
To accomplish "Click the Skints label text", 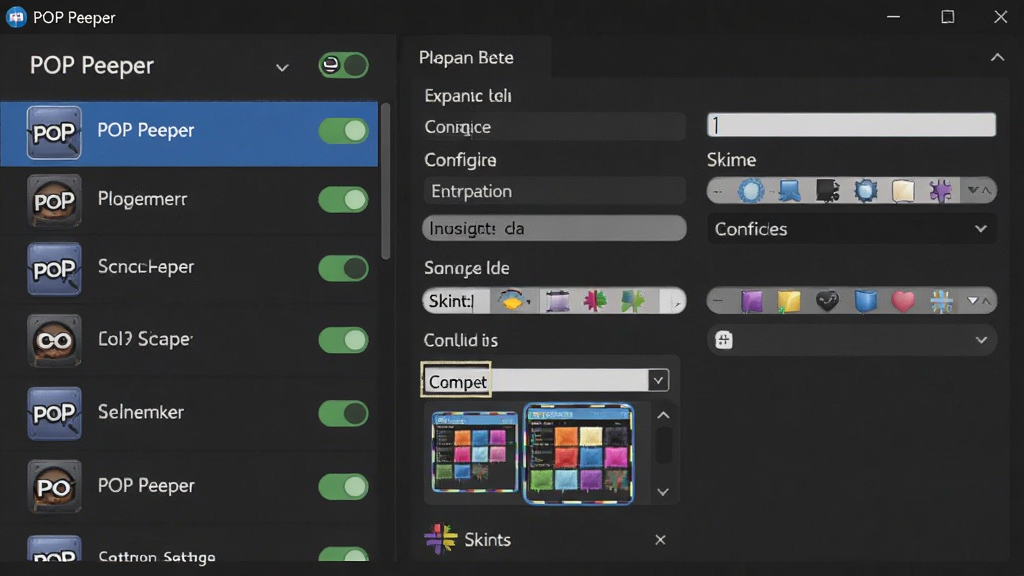I will pyautogui.click(x=487, y=539).
